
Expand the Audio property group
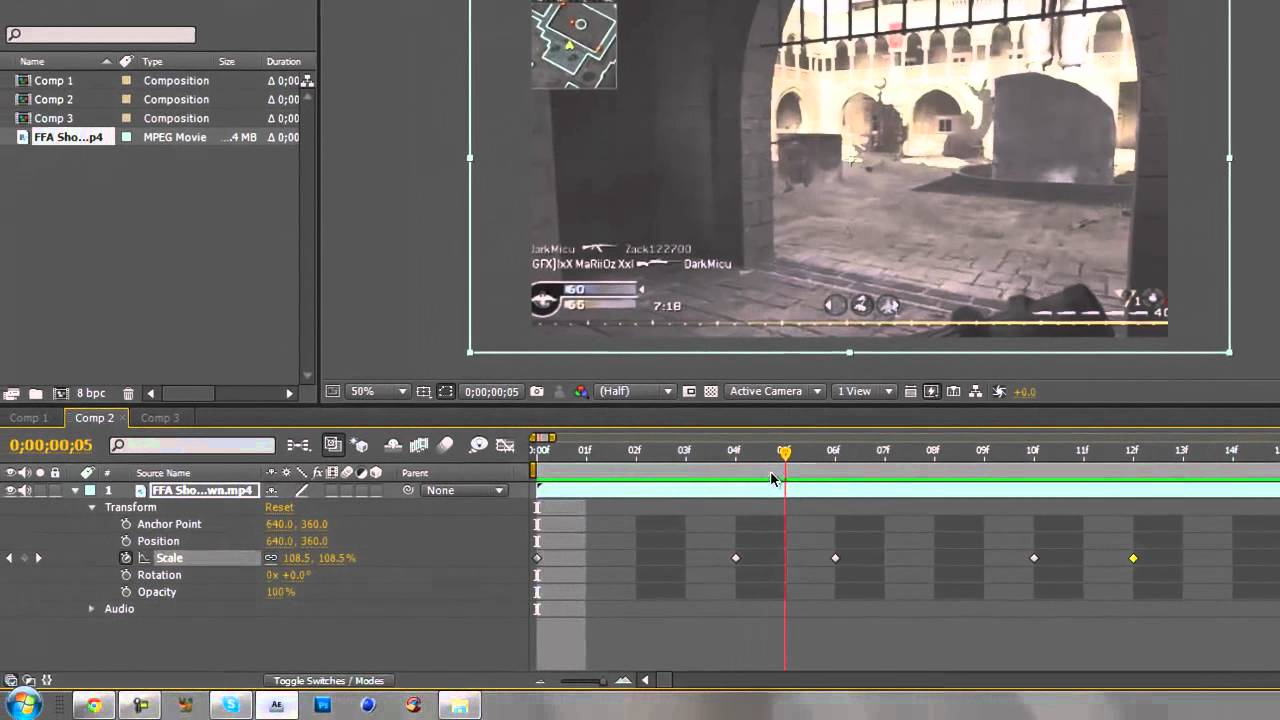[x=92, y=609]
